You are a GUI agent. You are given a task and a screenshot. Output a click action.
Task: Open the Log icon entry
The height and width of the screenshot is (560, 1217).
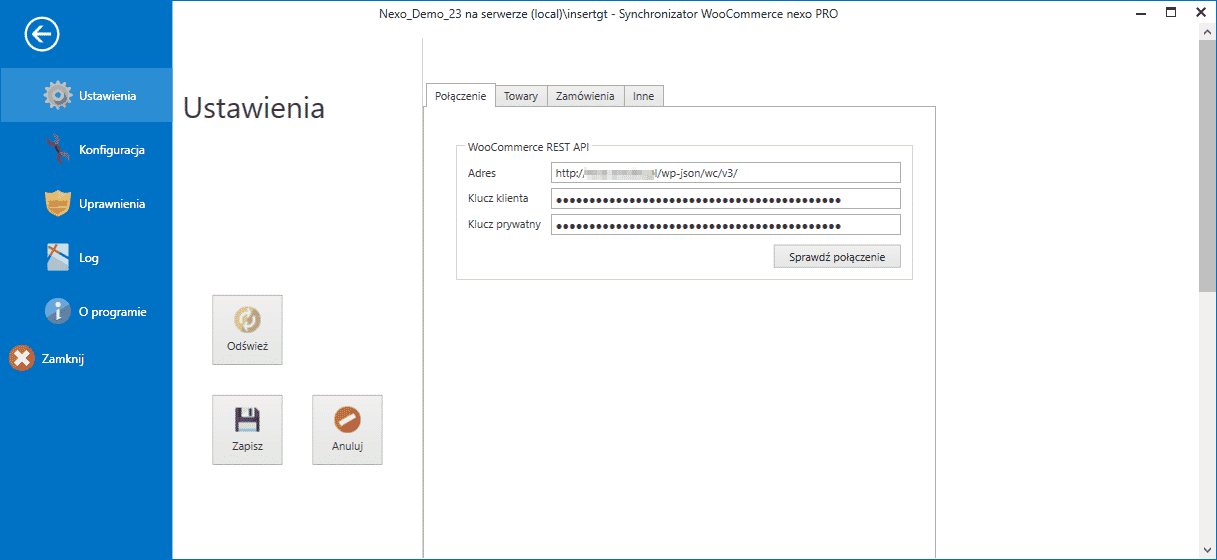(59, 257)
